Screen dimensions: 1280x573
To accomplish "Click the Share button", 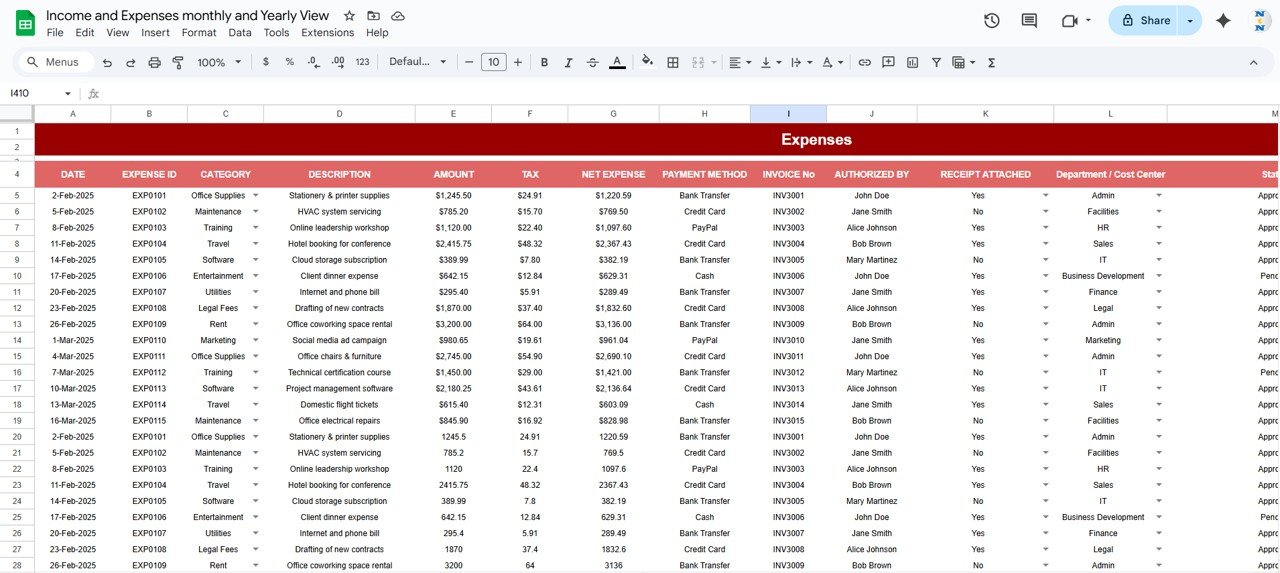I will tap(1144, 20).
